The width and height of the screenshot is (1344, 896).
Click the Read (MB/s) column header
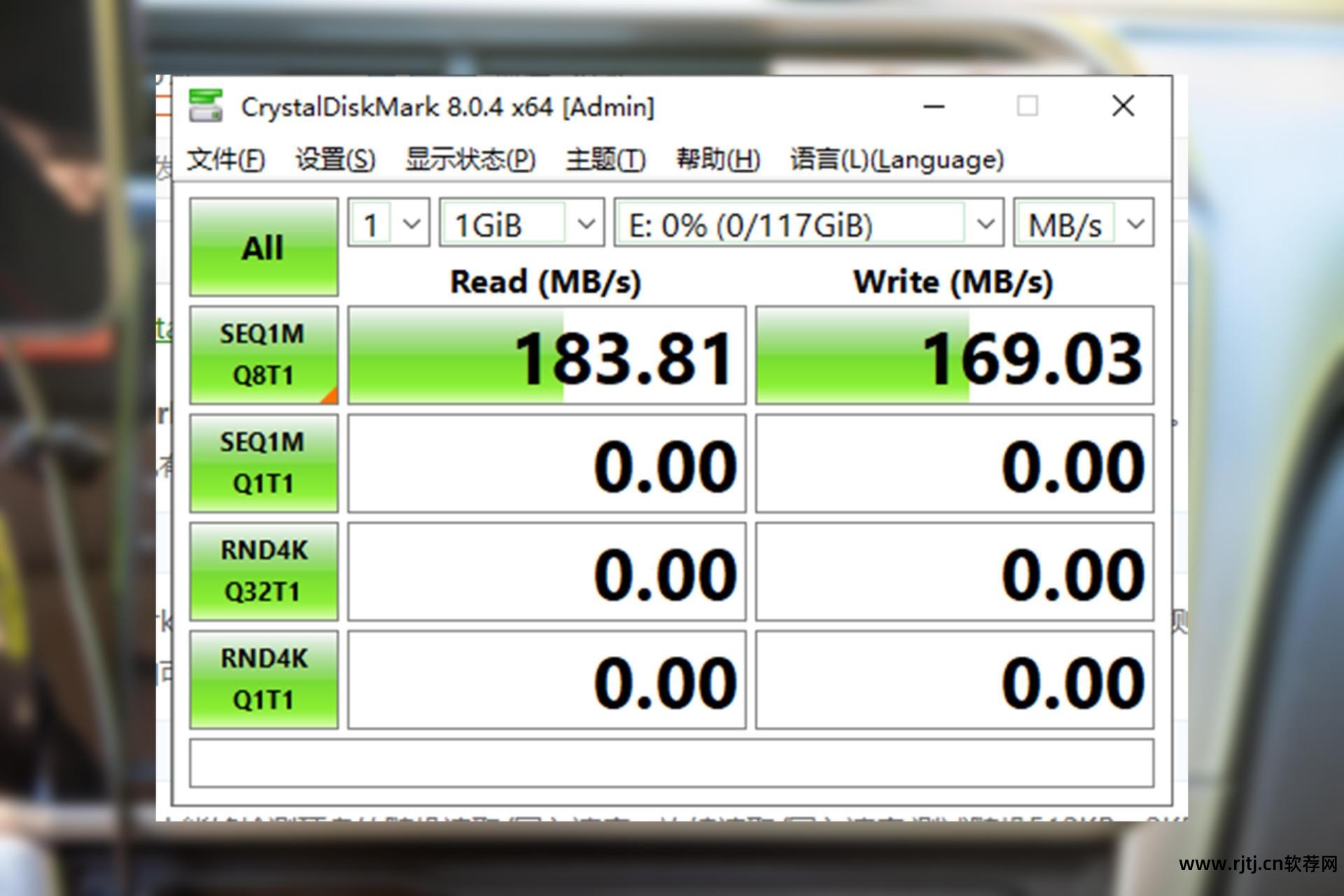[x=545, y=282]
